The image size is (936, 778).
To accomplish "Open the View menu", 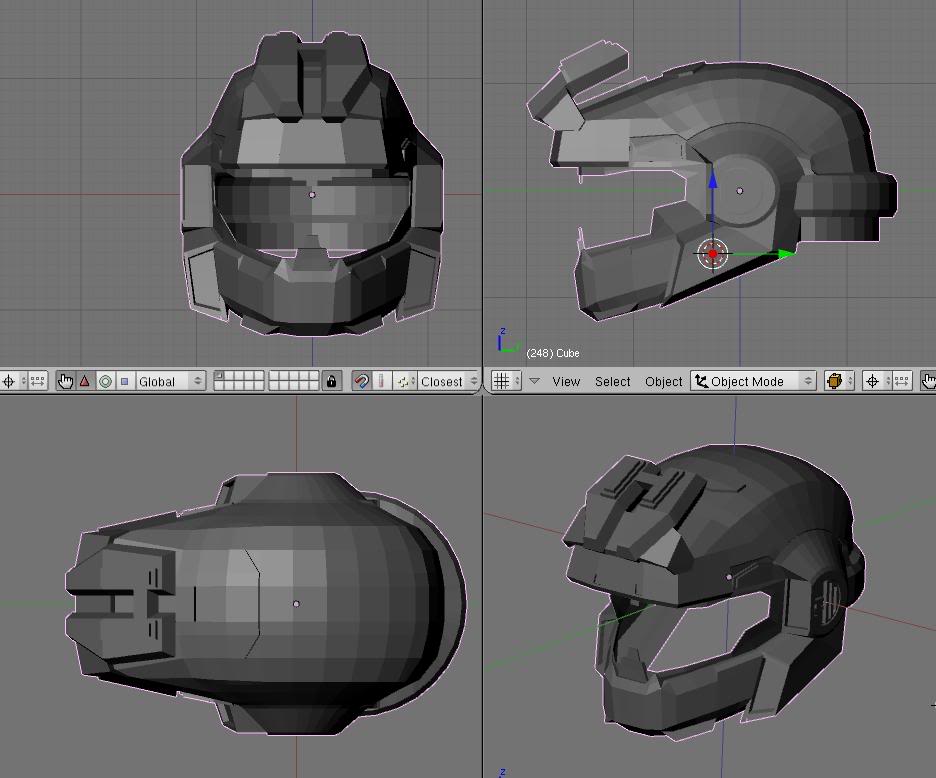I will 566,381.
